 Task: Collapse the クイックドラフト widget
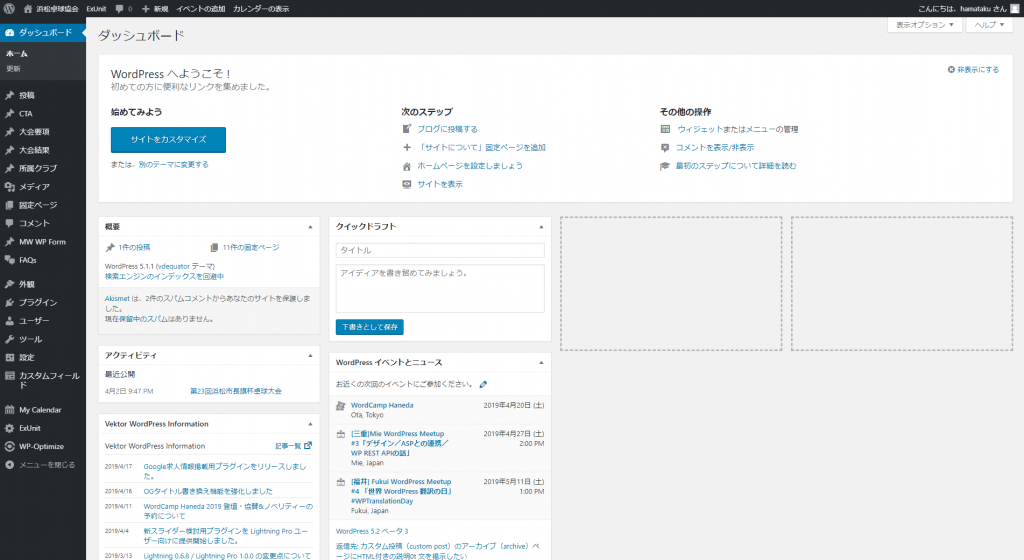[541, 227]
